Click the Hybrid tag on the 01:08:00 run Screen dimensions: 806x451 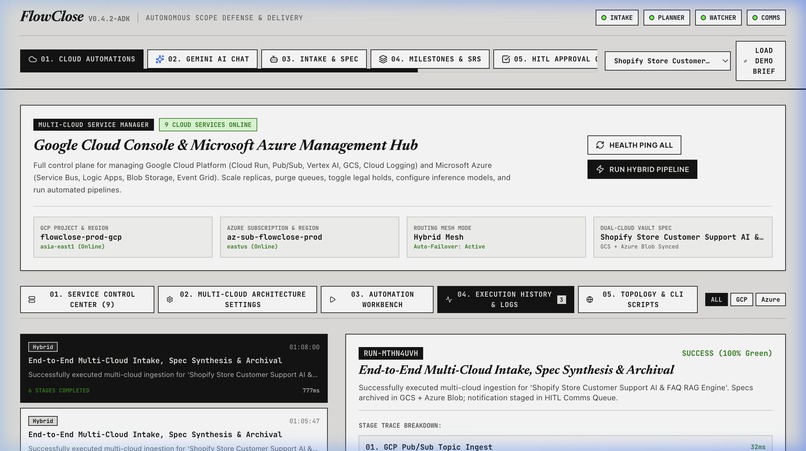coord(43,347)
